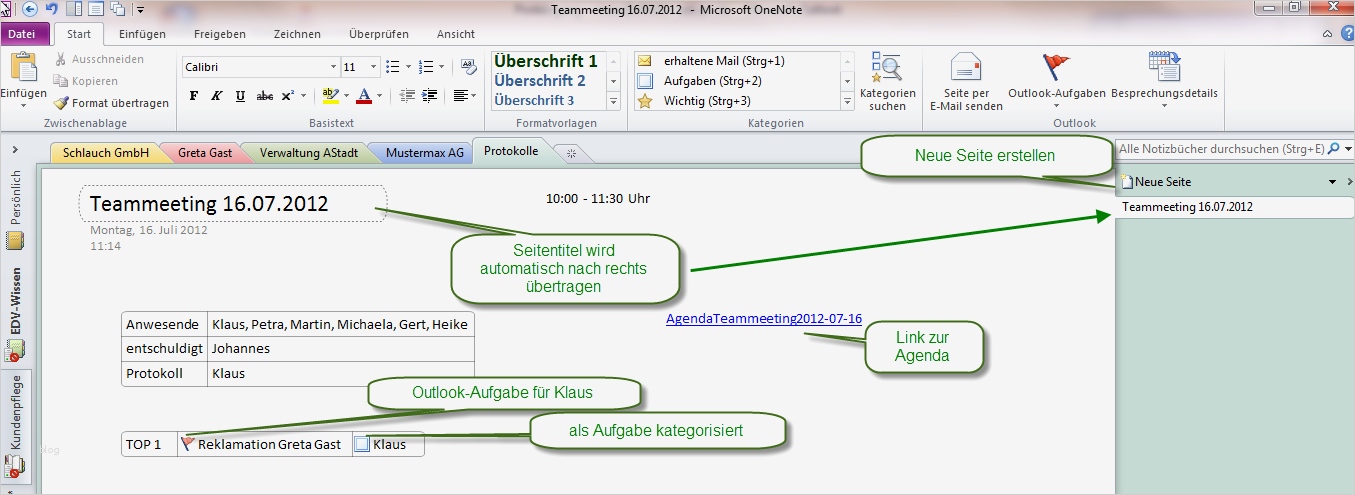
Task: Click the create new section tab star icon
Action: [572, 153]
